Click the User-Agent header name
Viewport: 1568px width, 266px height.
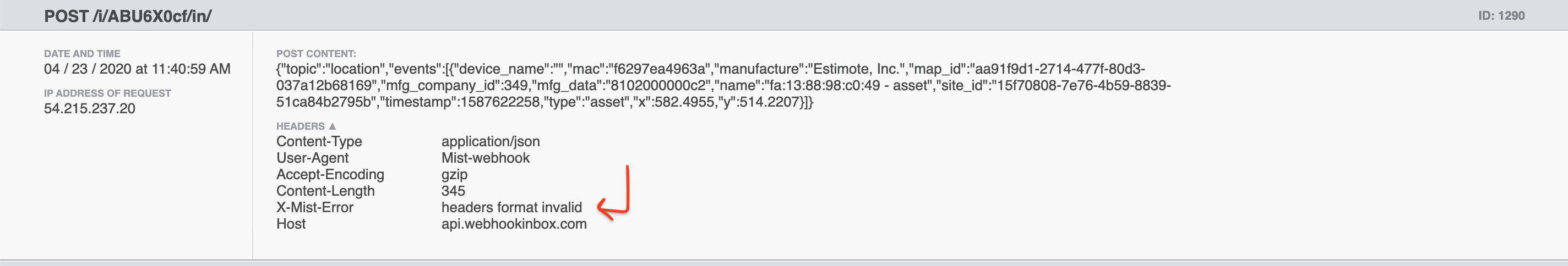pyautogui.click(x=312, y=158)
